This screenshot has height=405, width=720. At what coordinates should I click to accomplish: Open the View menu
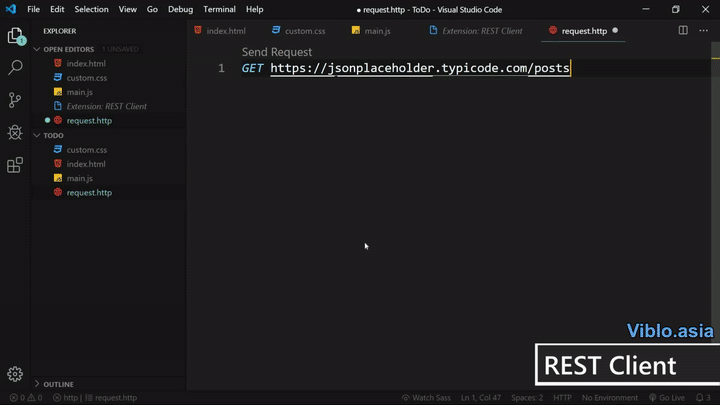click(x=128, y=9)
